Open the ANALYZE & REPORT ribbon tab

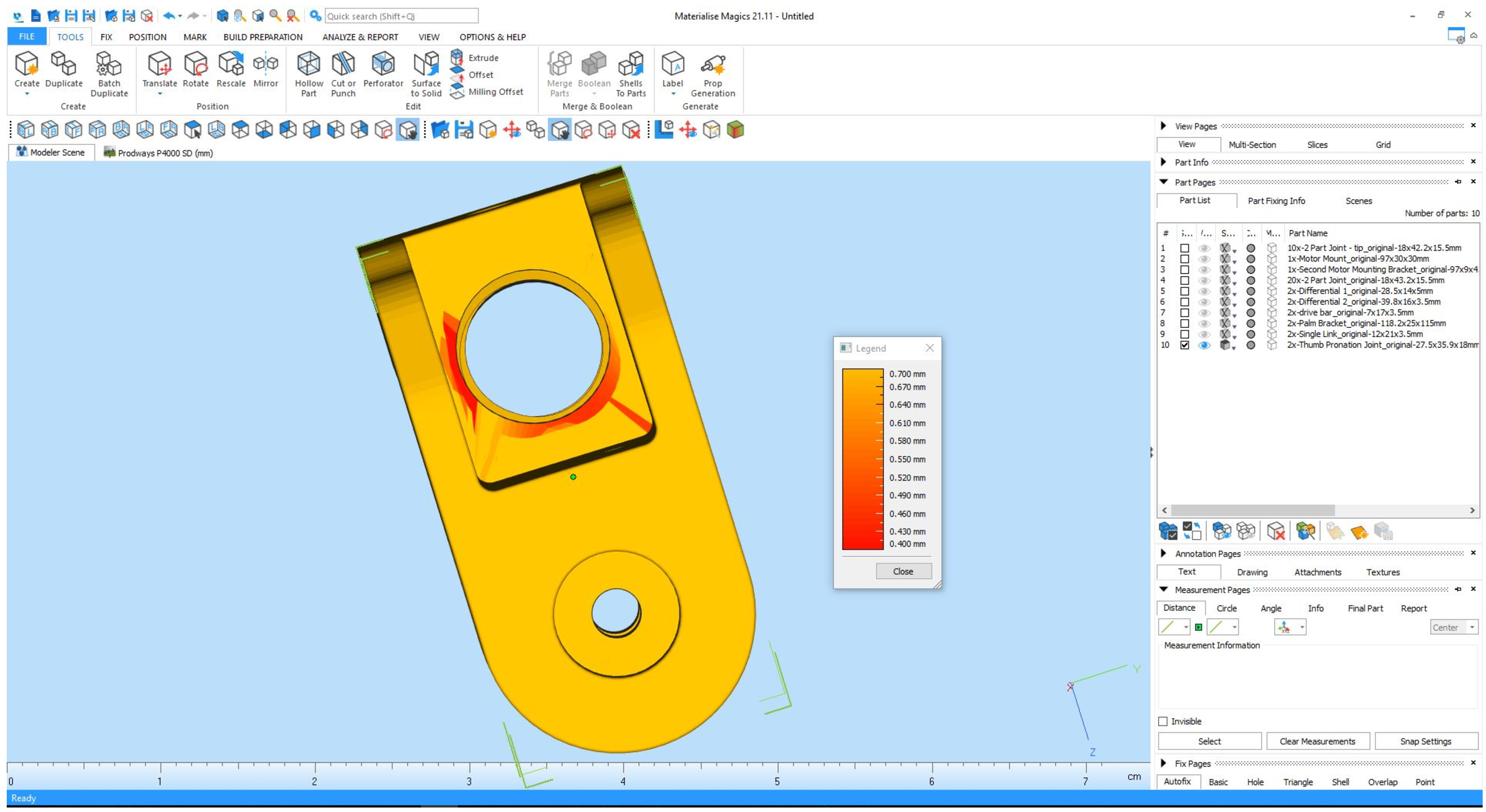click(x=360, y=37)
